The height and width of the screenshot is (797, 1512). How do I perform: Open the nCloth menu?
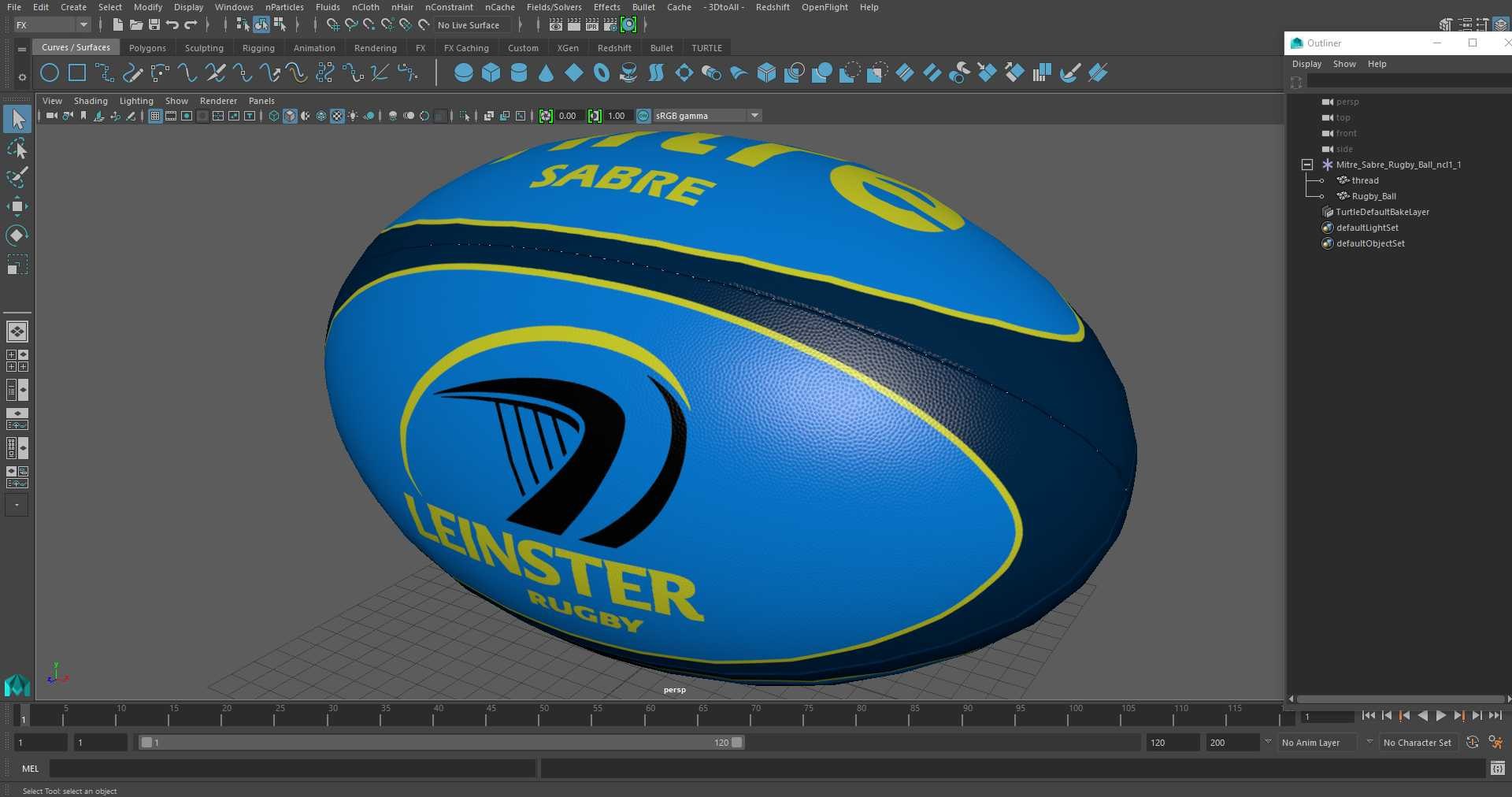click(365, 7)
